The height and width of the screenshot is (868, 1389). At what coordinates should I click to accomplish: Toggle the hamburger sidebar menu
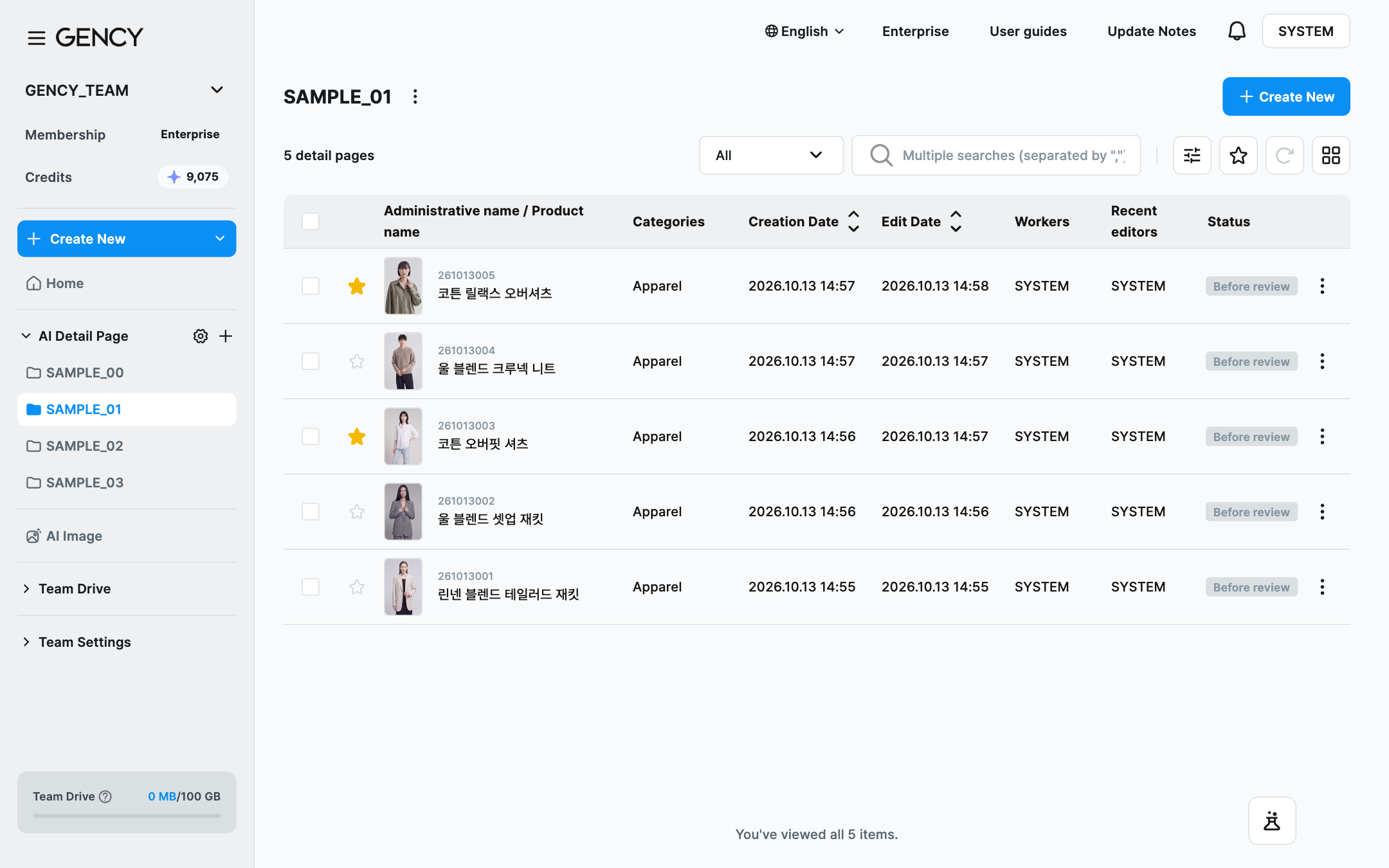click(37, 37)
